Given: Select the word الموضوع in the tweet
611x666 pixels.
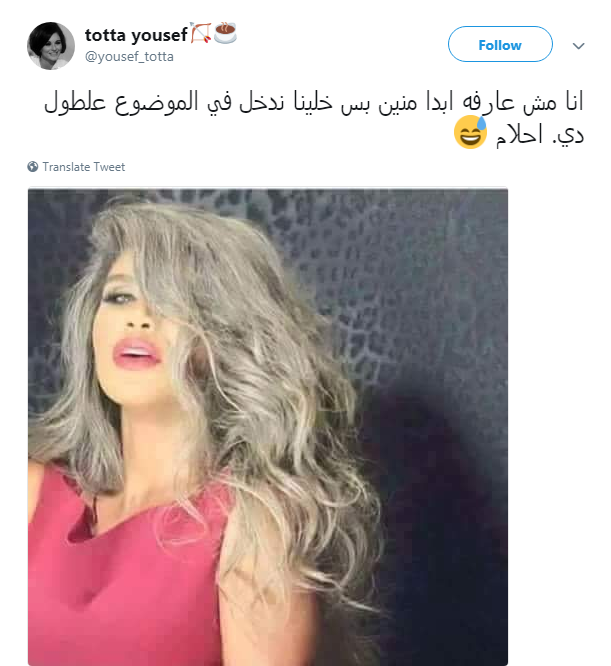Looking at the screenshot, I should pos(157,102).
